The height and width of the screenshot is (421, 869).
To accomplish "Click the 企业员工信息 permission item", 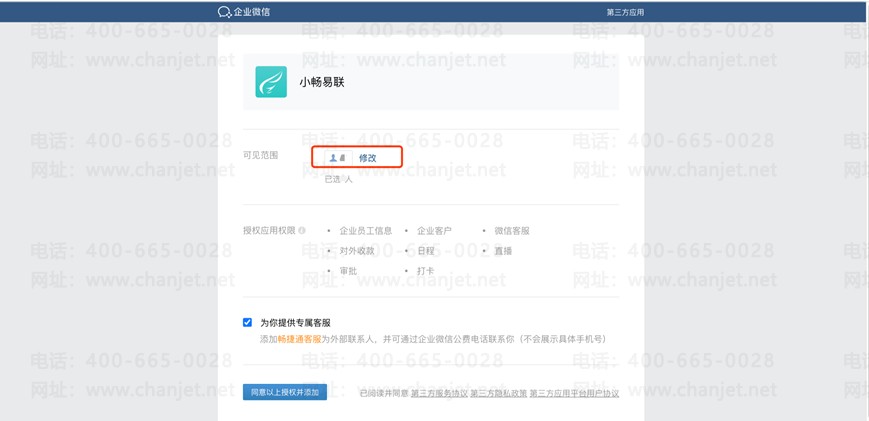I will pyautogui.click(x=366, y=231).
